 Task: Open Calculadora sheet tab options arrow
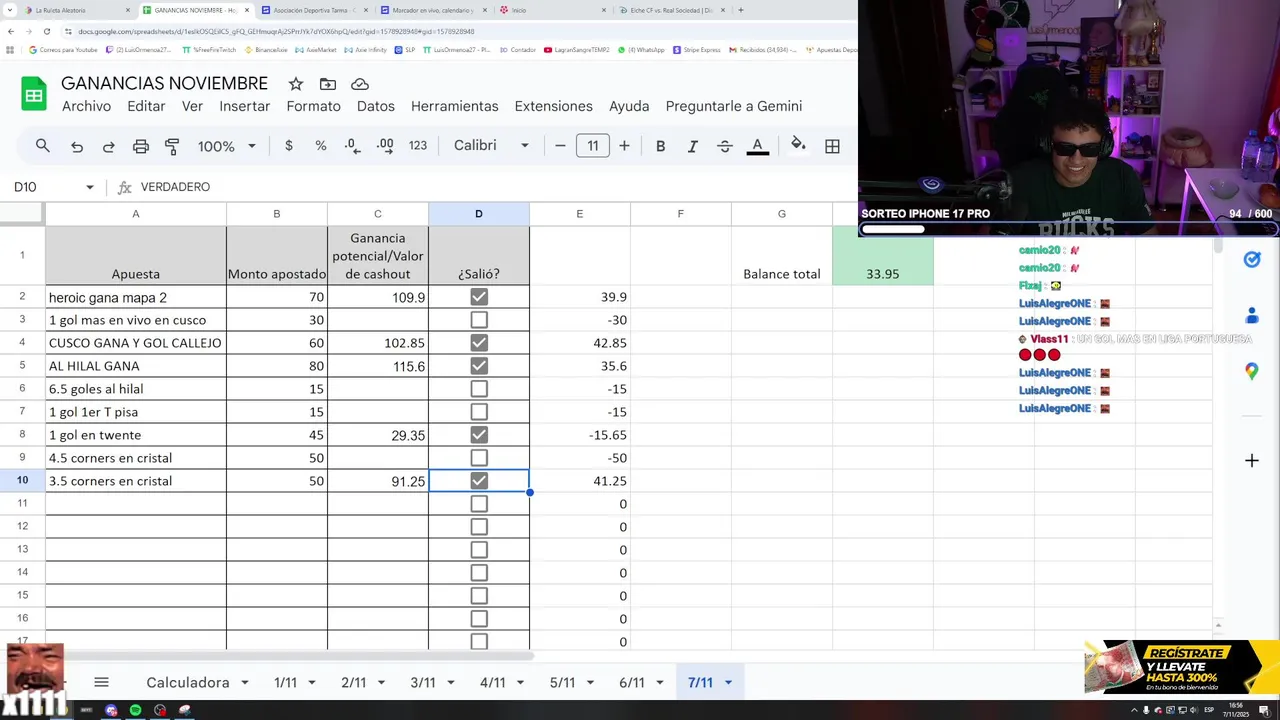point(244,683)
